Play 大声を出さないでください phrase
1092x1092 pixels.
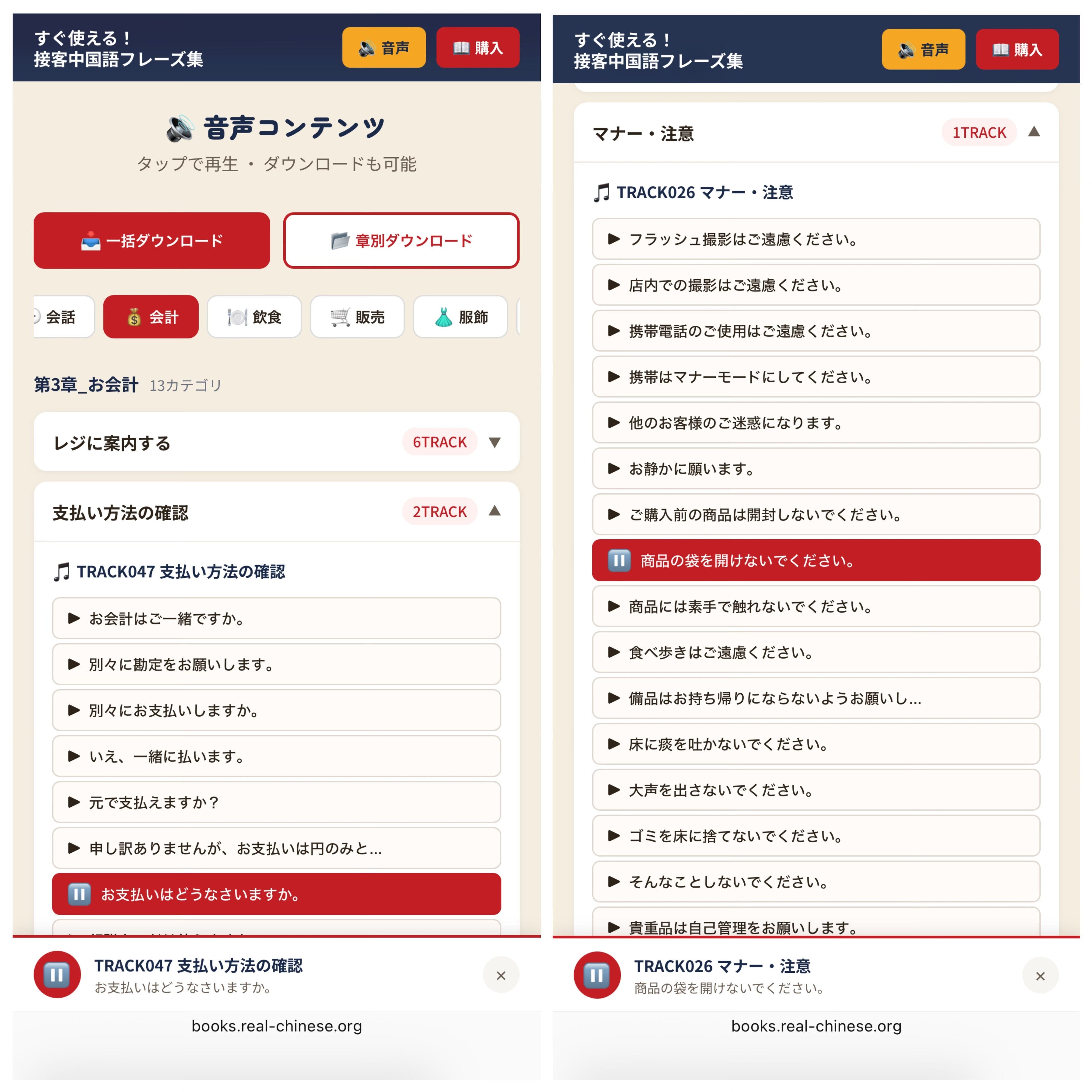tap(816, 790)
